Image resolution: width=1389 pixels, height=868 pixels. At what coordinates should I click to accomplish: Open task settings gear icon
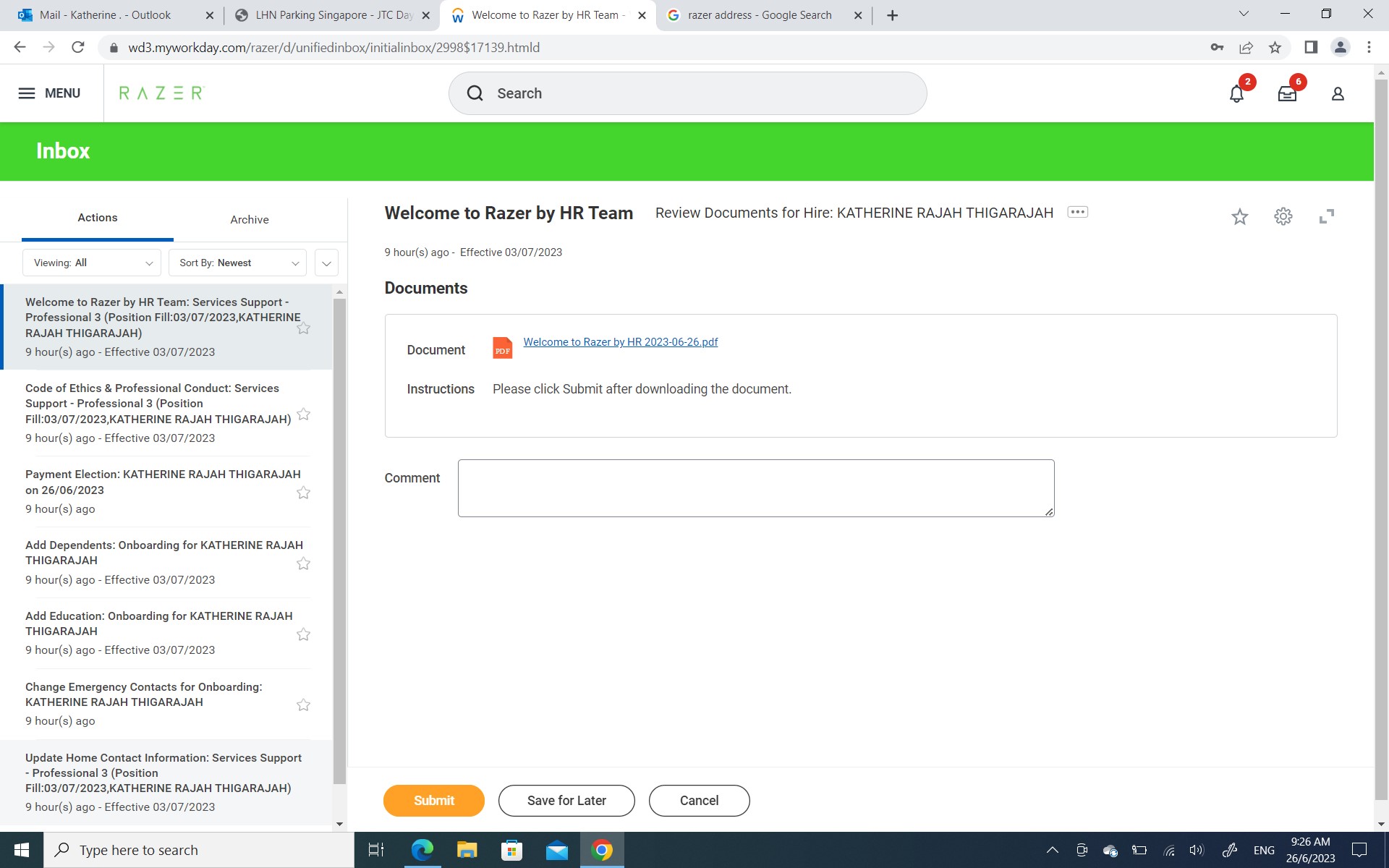coord(1283,216)
